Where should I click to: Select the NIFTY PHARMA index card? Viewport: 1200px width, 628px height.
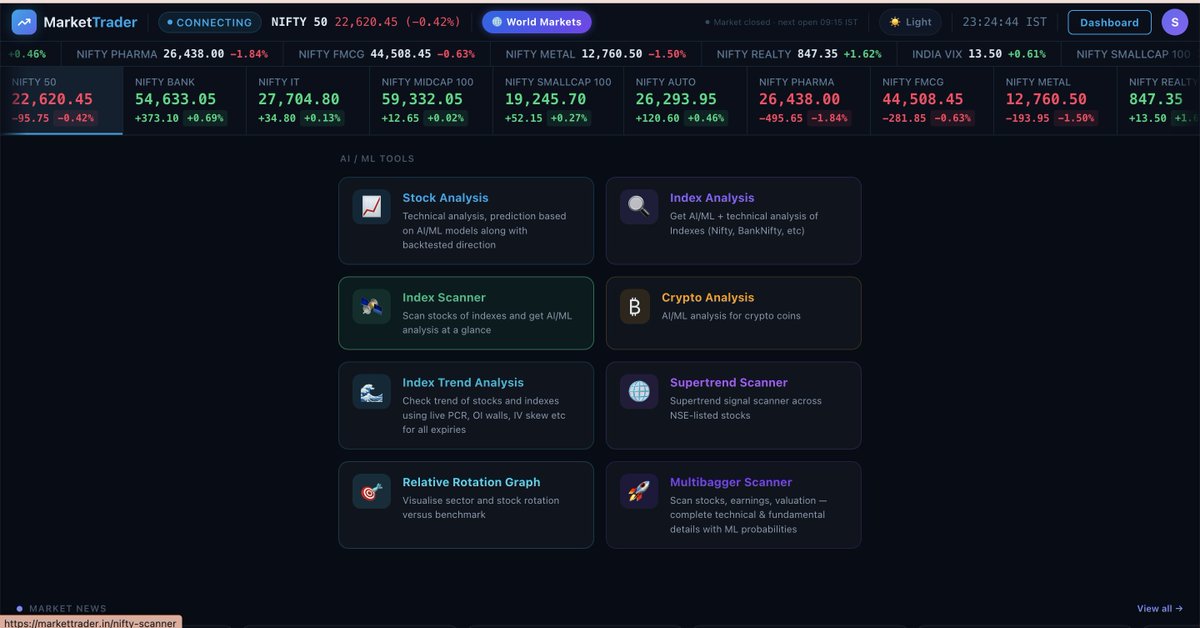(x=808, y=100)
